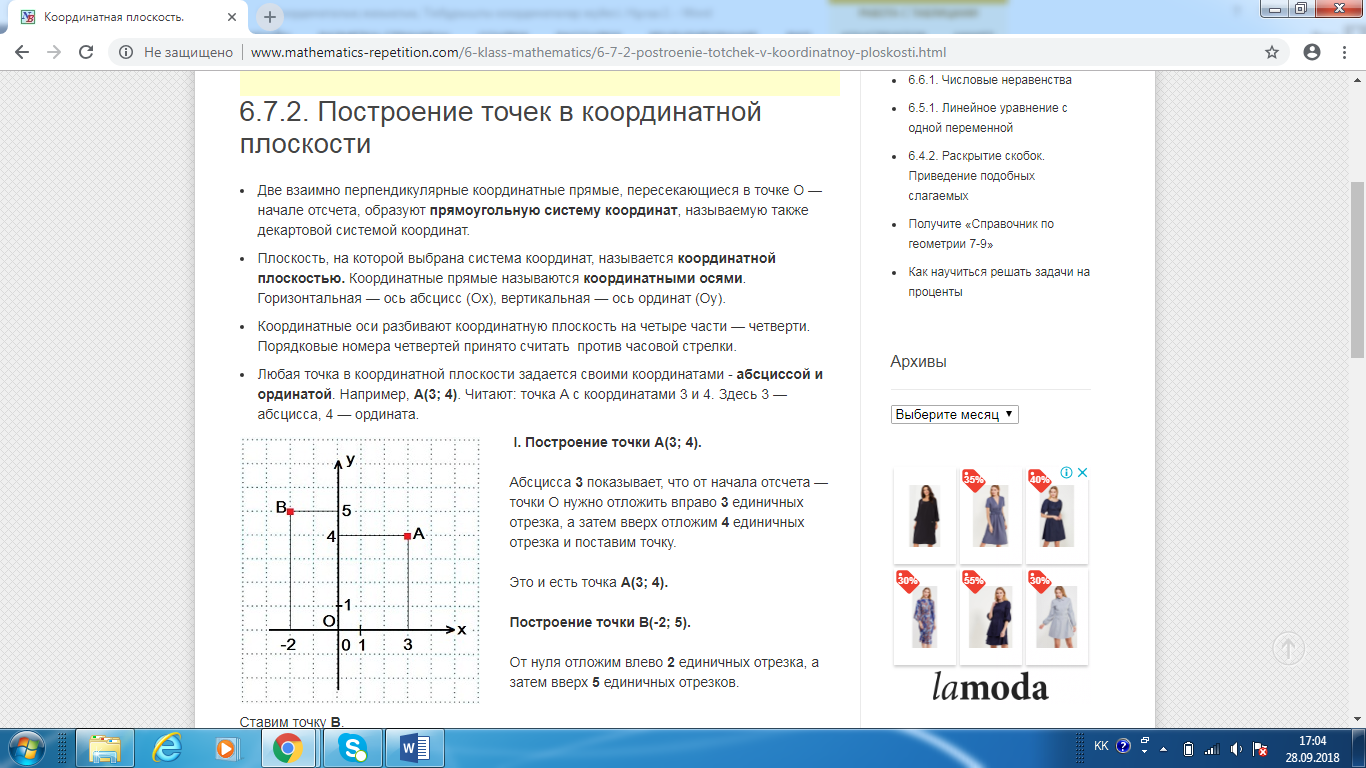The height and width of the screenshot is (768, 1366).
Task: Open link 6.6.1. Числовые неравенства
Action: click(x=989, y=80)
